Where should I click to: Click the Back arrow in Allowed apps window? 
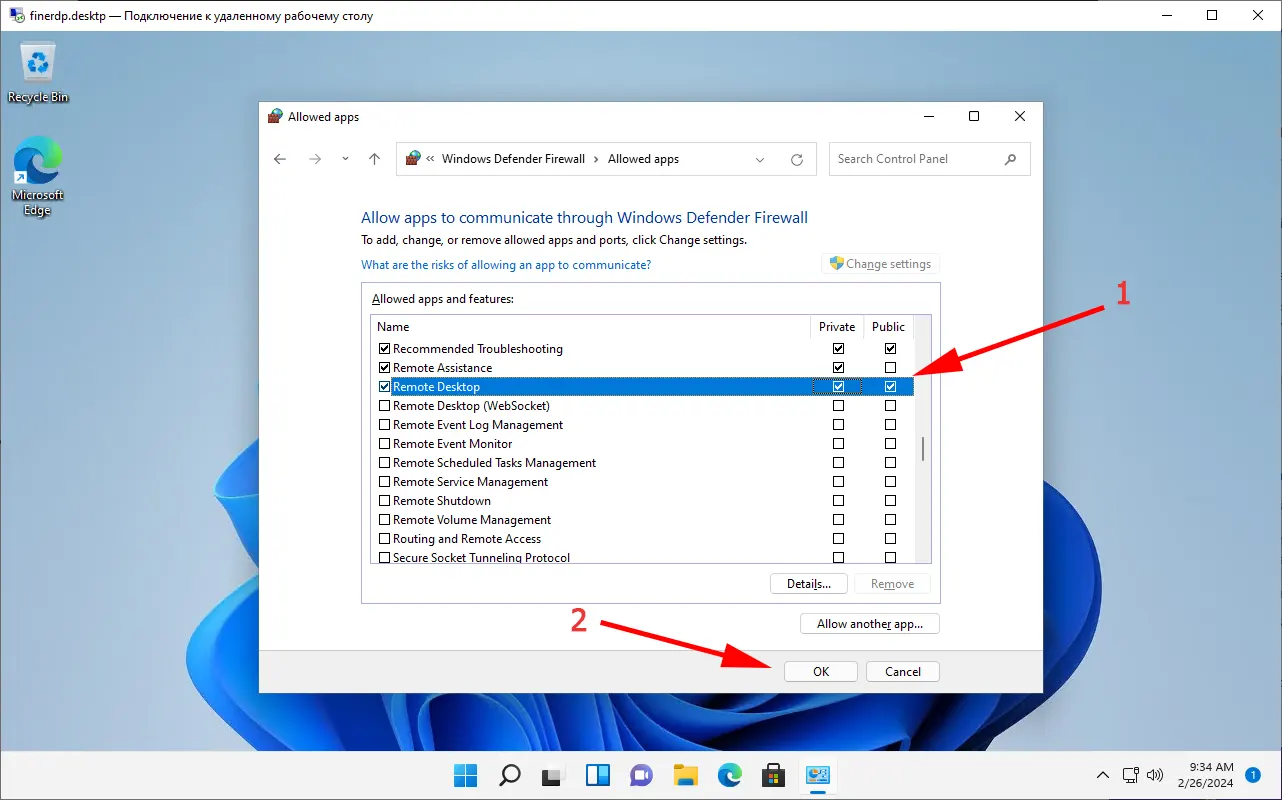tap(280, 159)
